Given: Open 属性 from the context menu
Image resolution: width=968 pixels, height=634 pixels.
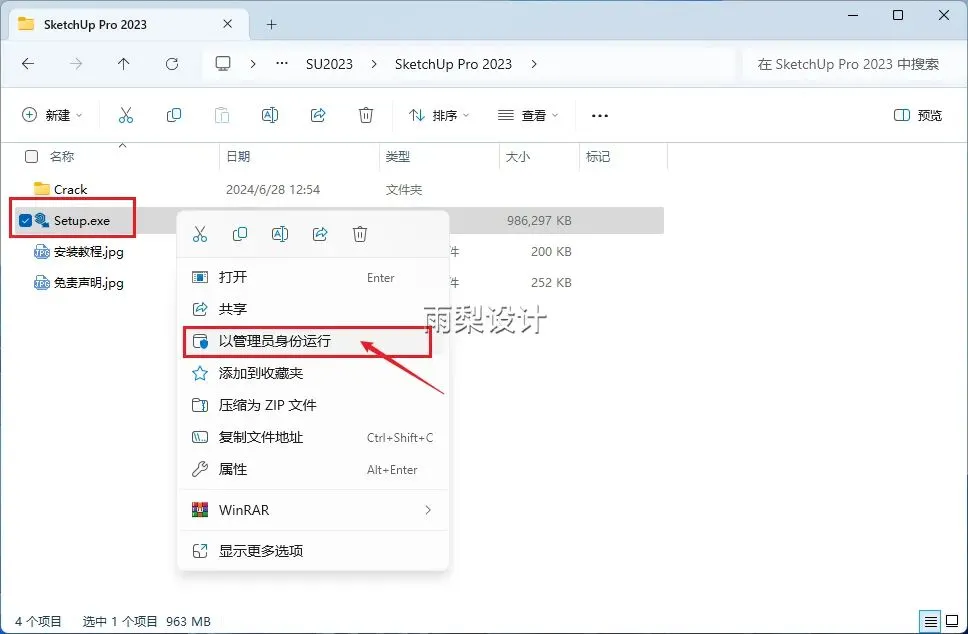Looking at the screenshot, I should click(x=313, y=470).
